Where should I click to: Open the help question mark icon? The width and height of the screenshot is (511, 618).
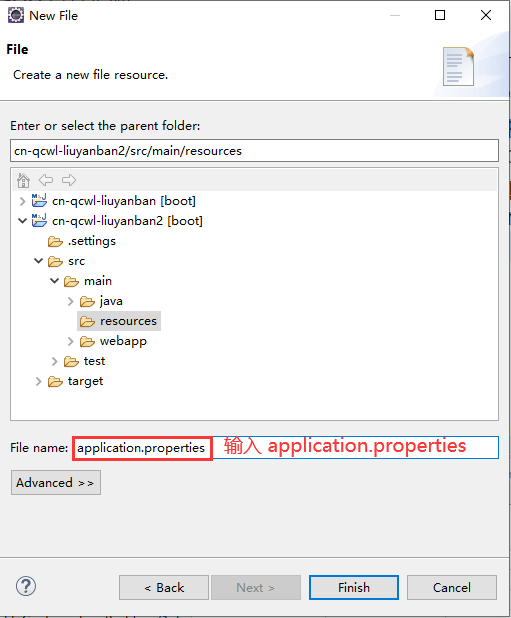pos(26,586)
